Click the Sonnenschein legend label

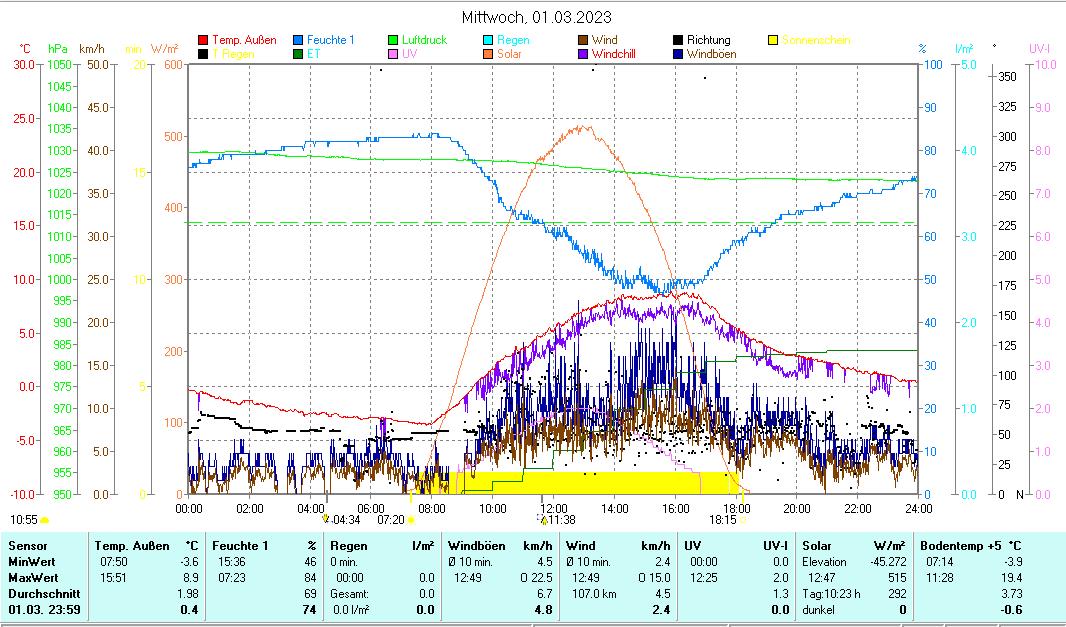816,40
